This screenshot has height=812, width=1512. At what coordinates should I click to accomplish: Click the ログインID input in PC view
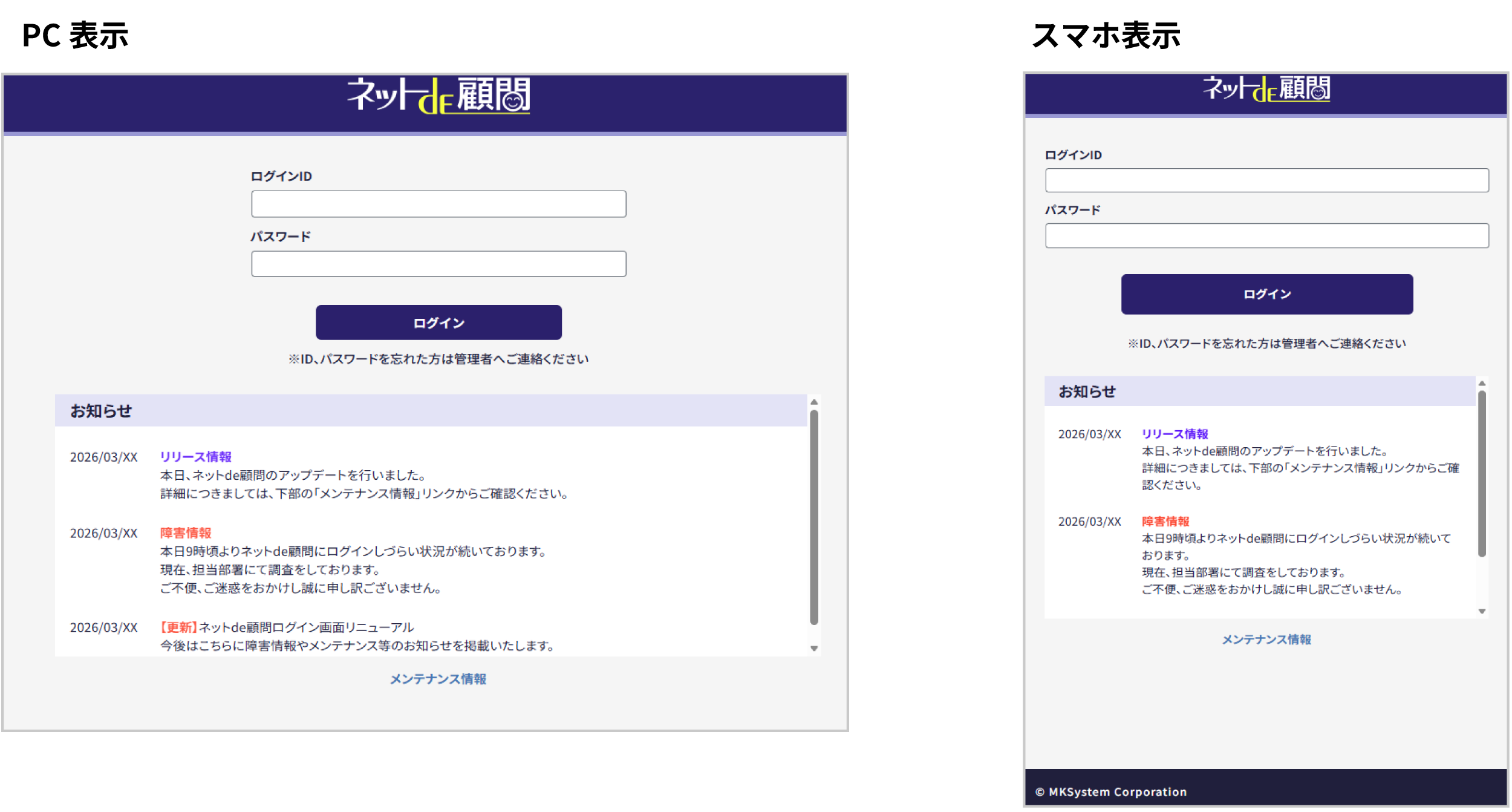pos(438,204)
